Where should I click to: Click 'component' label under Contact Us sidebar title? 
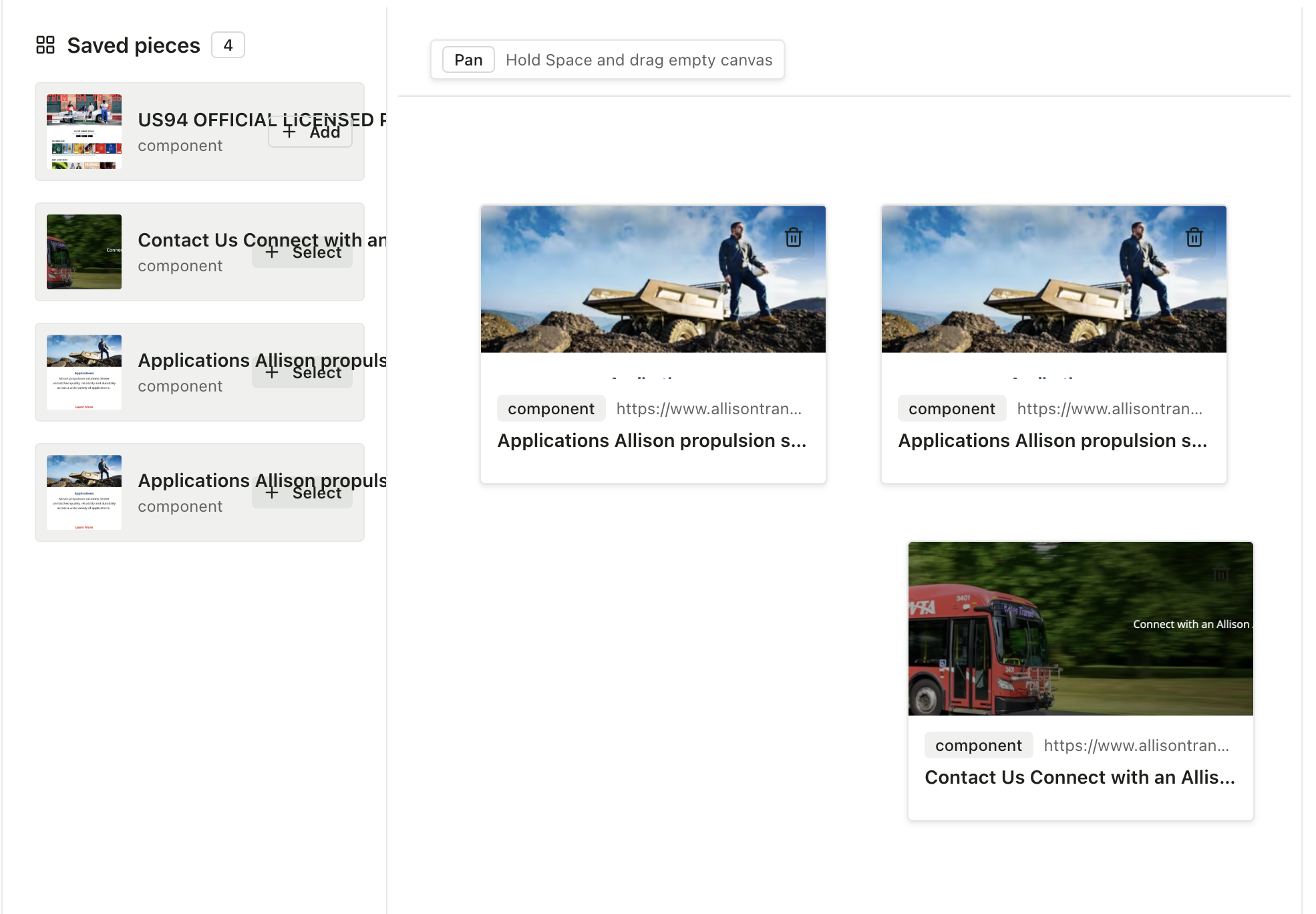tap(180, 266)
